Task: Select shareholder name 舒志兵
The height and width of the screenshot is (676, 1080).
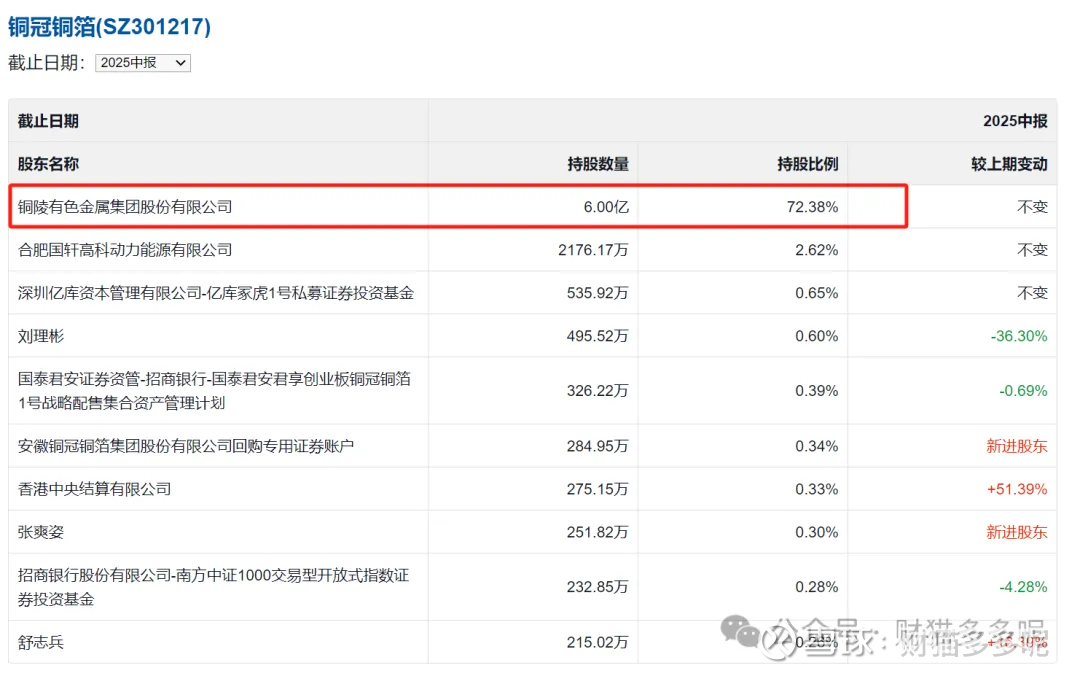Action: click(41, 642)
